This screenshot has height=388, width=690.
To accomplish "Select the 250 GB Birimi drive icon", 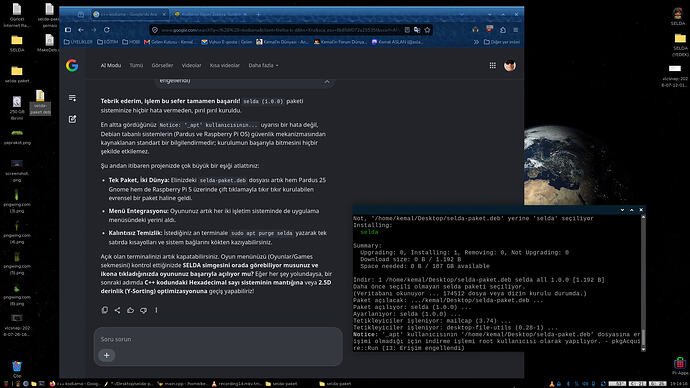I will click(17, 108).
